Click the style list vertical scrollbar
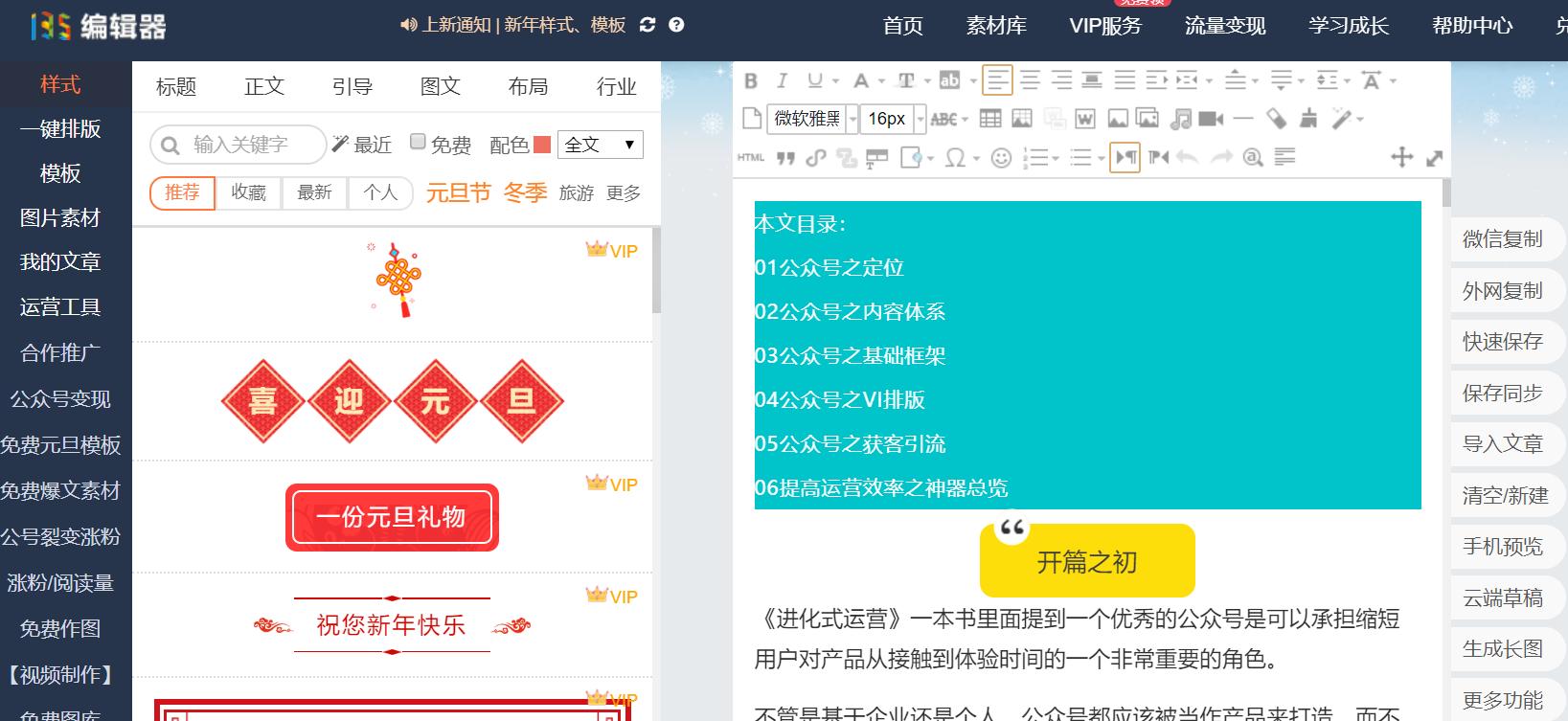1568x721 pixels. coord(656,270)
